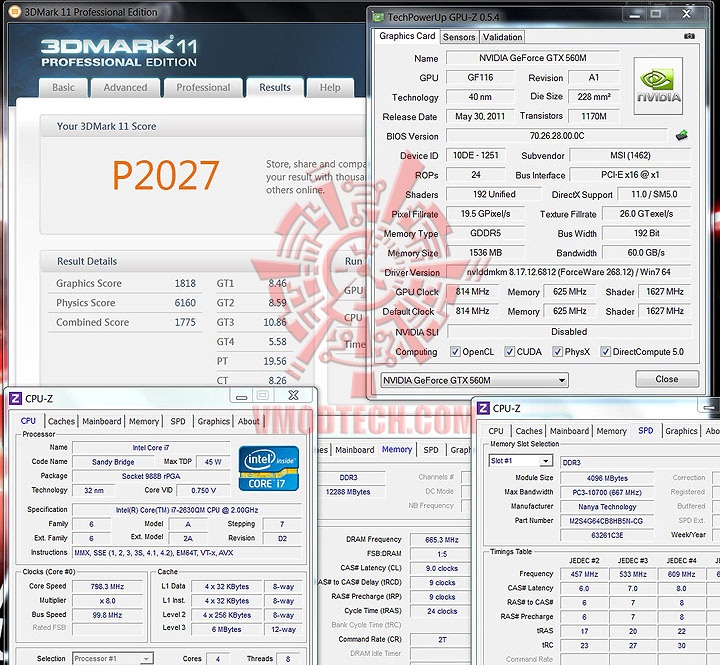The width and height of the screenshot is (720, 665).
Task: Open Graphics tab in CPU-Z processor window
Action: pos(214,421)
